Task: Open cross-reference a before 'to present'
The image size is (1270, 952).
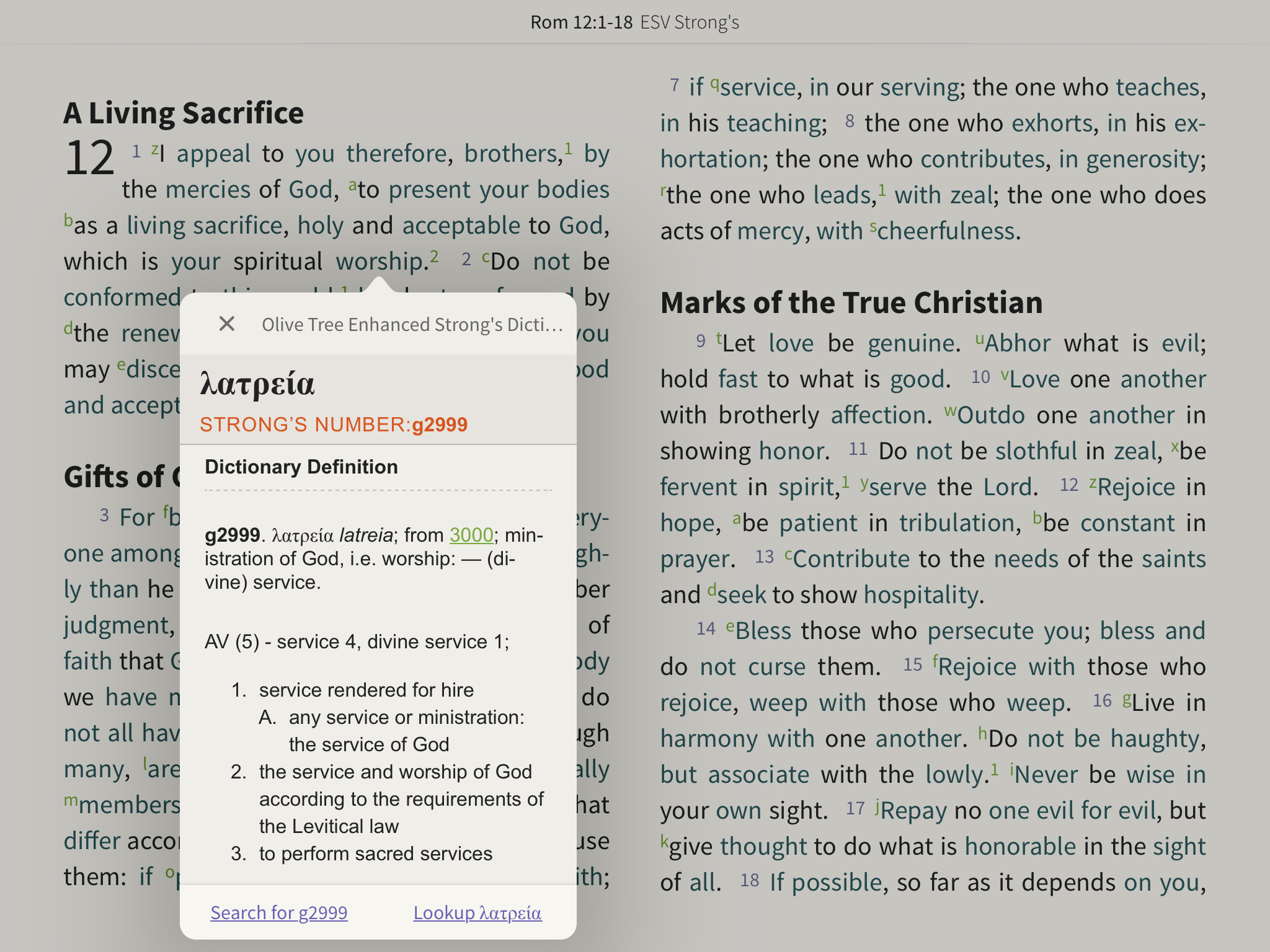Action: 353,184
